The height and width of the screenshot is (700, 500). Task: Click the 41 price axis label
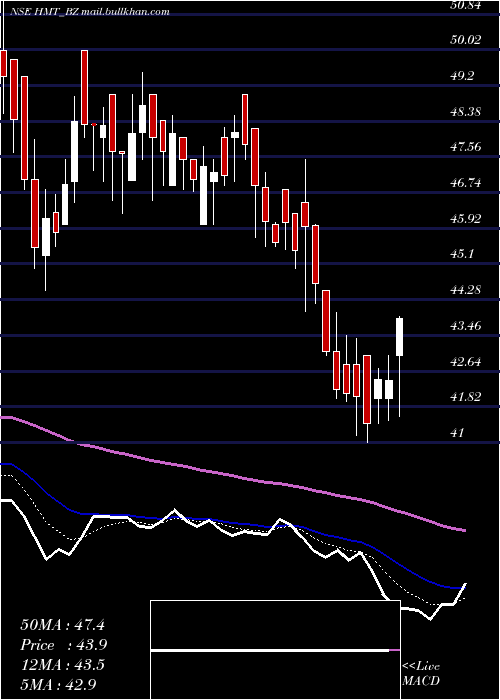click(458, 433)
